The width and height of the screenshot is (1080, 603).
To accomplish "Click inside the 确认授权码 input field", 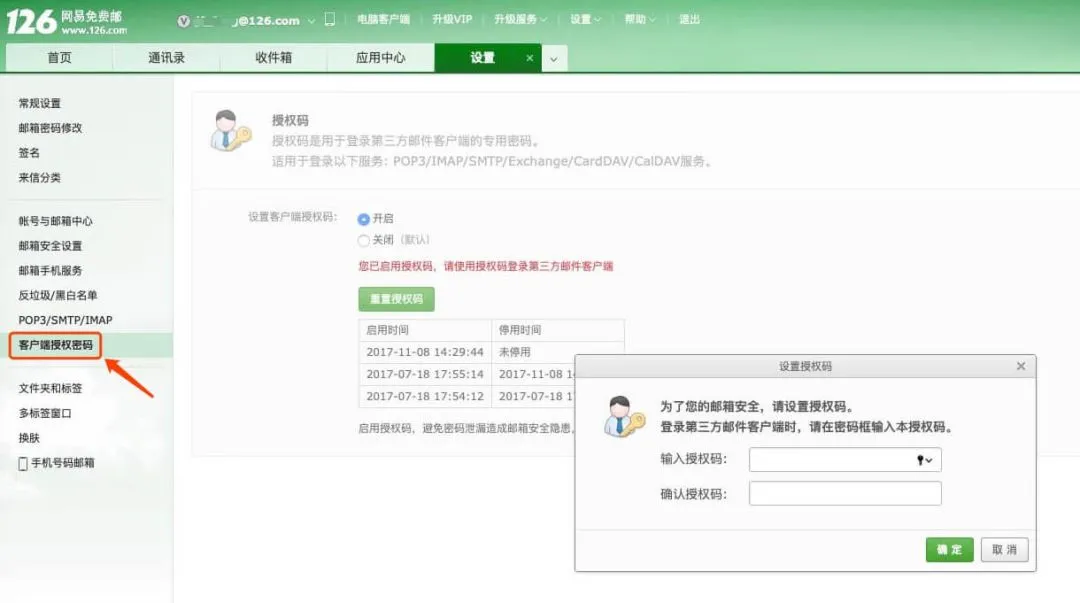I will 845,493.
